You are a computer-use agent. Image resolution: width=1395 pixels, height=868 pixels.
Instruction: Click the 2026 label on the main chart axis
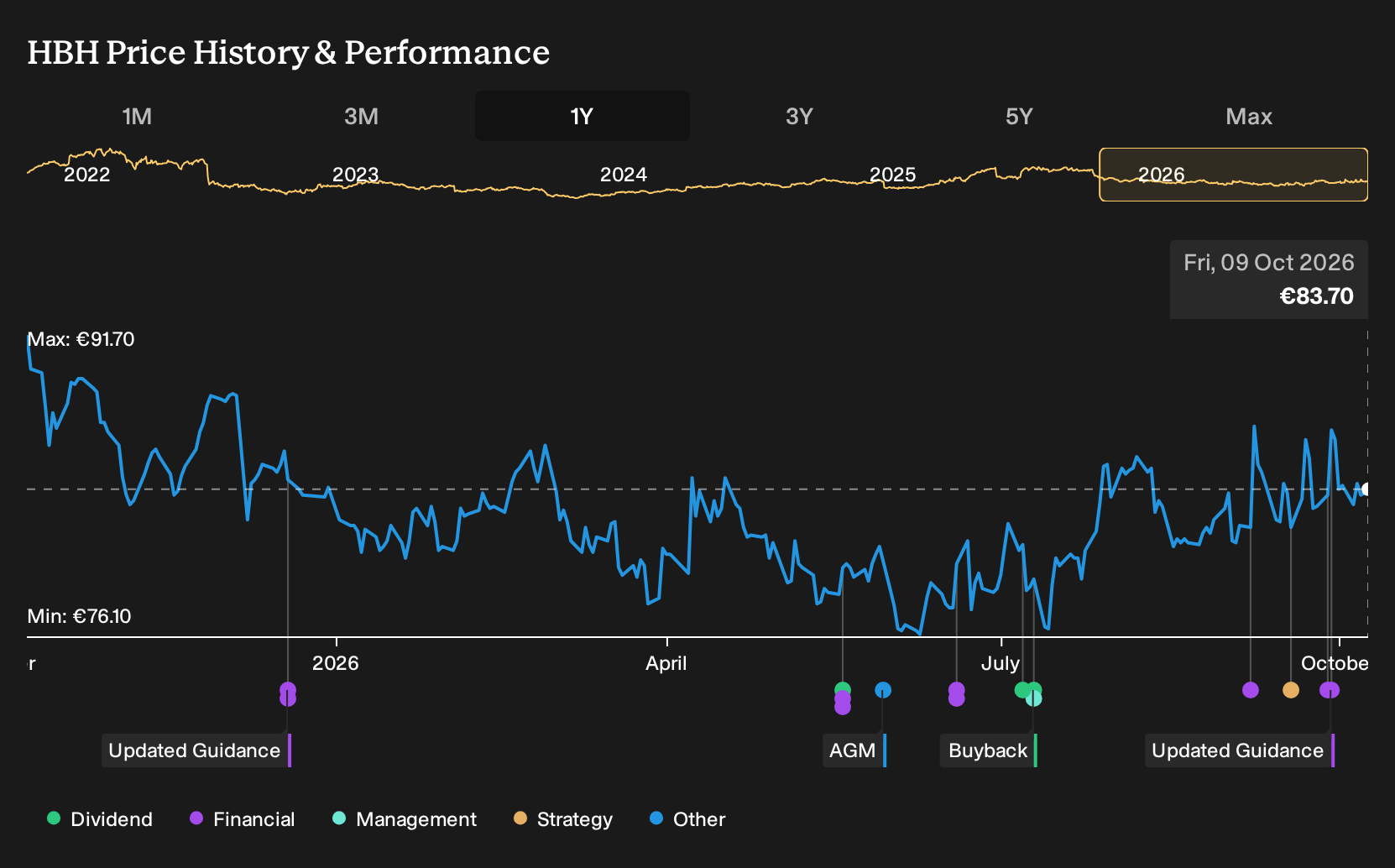point(336,663)
